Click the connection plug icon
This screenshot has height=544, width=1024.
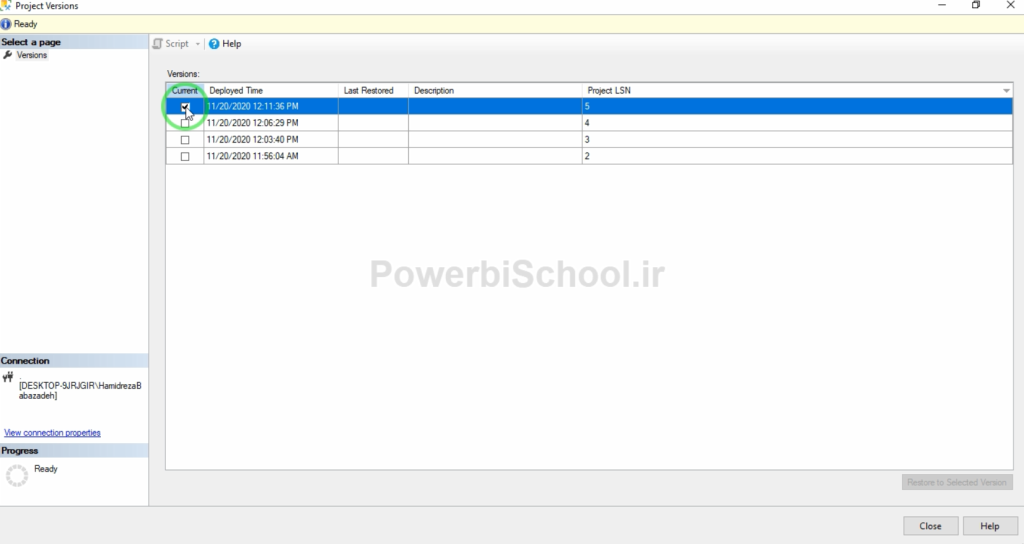(8, 377)
